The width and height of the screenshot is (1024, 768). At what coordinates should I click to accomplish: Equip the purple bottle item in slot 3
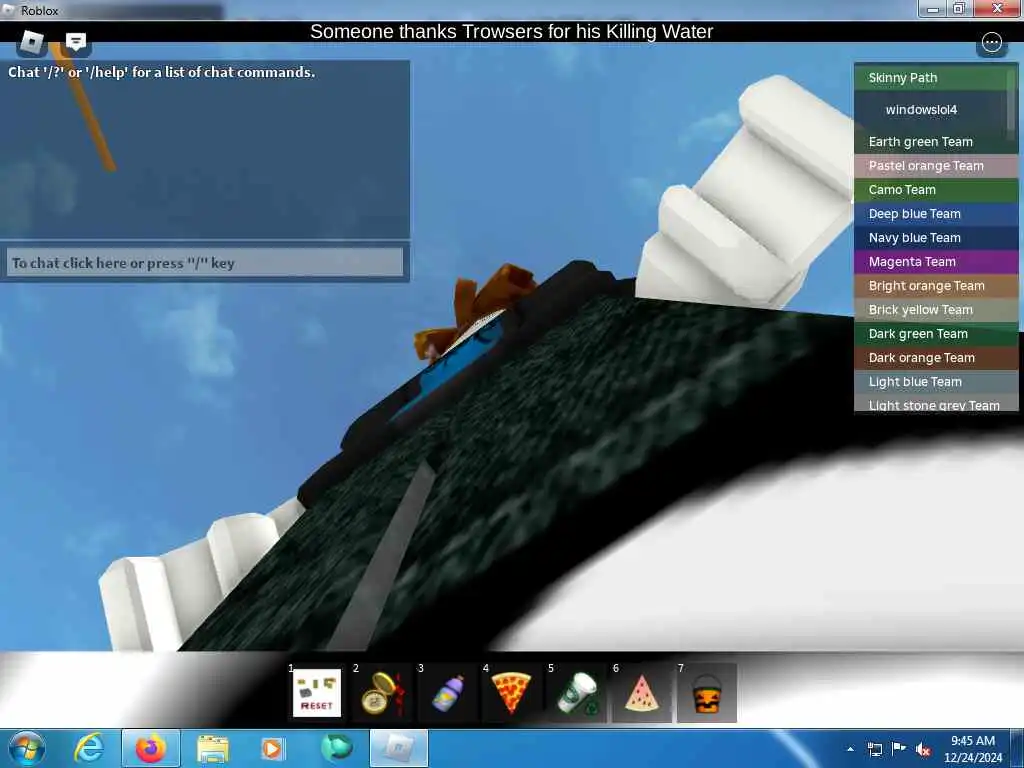point(447,693)
